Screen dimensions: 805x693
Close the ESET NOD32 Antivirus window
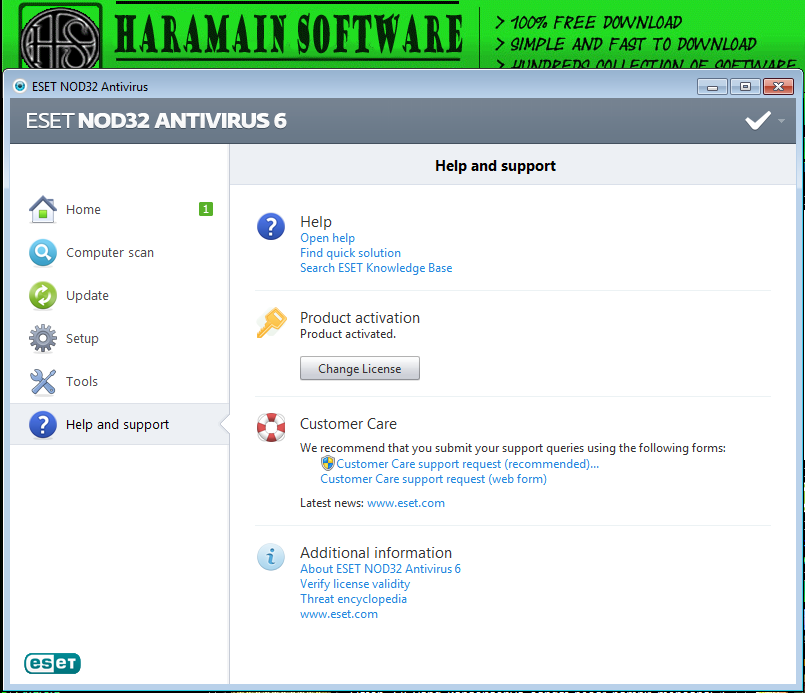[778, 87]
